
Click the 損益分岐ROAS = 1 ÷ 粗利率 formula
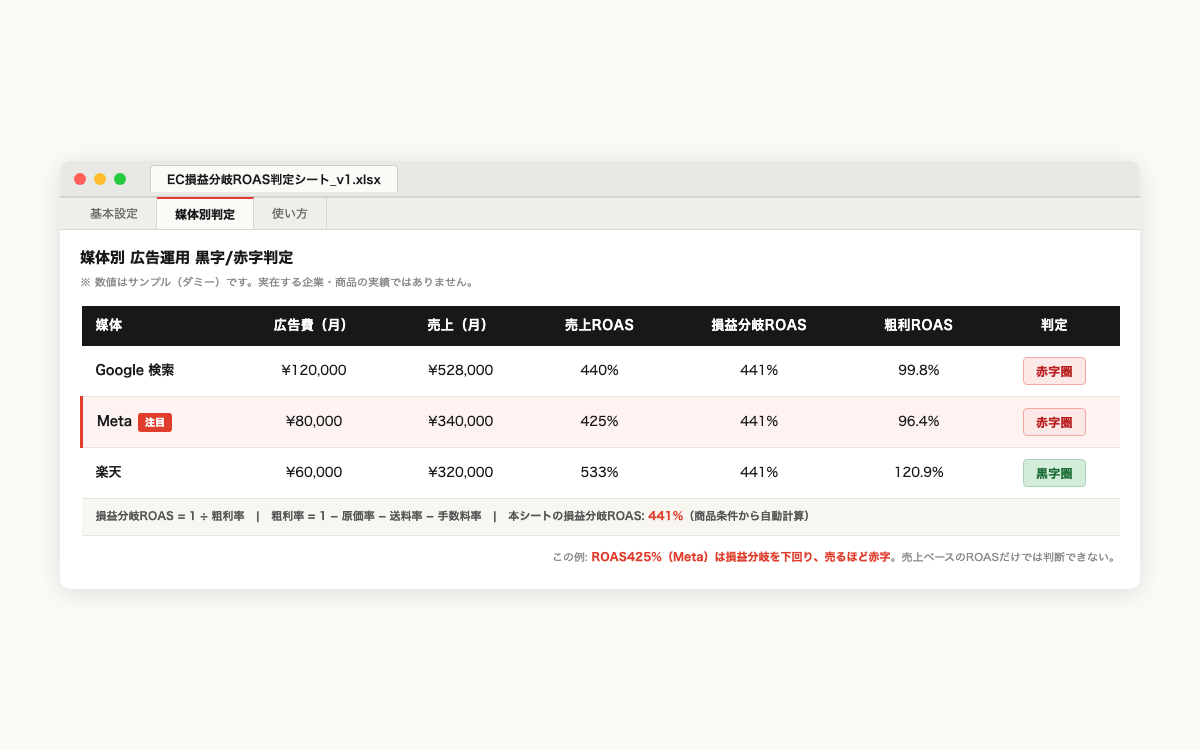pyautogui.click(x=170, y=516)
